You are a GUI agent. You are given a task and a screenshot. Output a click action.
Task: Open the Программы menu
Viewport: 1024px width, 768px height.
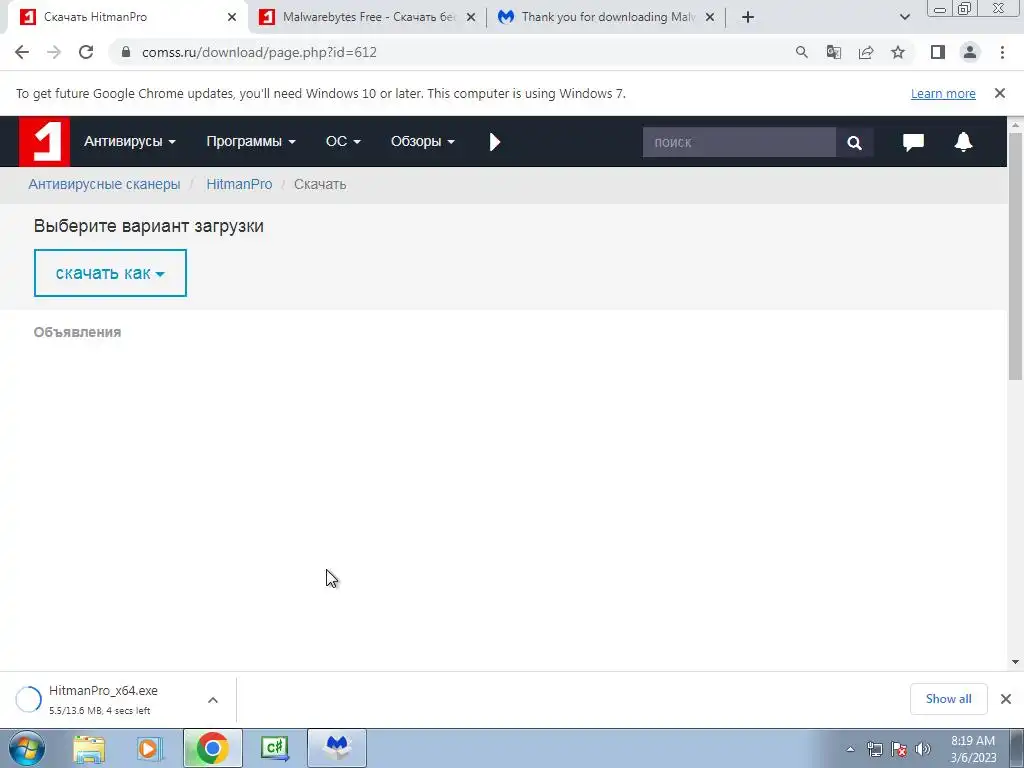click(251, 141)
